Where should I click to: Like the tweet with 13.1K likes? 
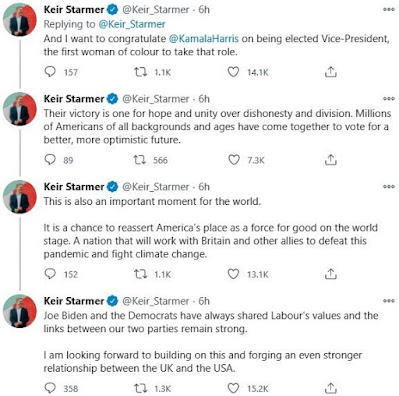click(x=233, y=274)
